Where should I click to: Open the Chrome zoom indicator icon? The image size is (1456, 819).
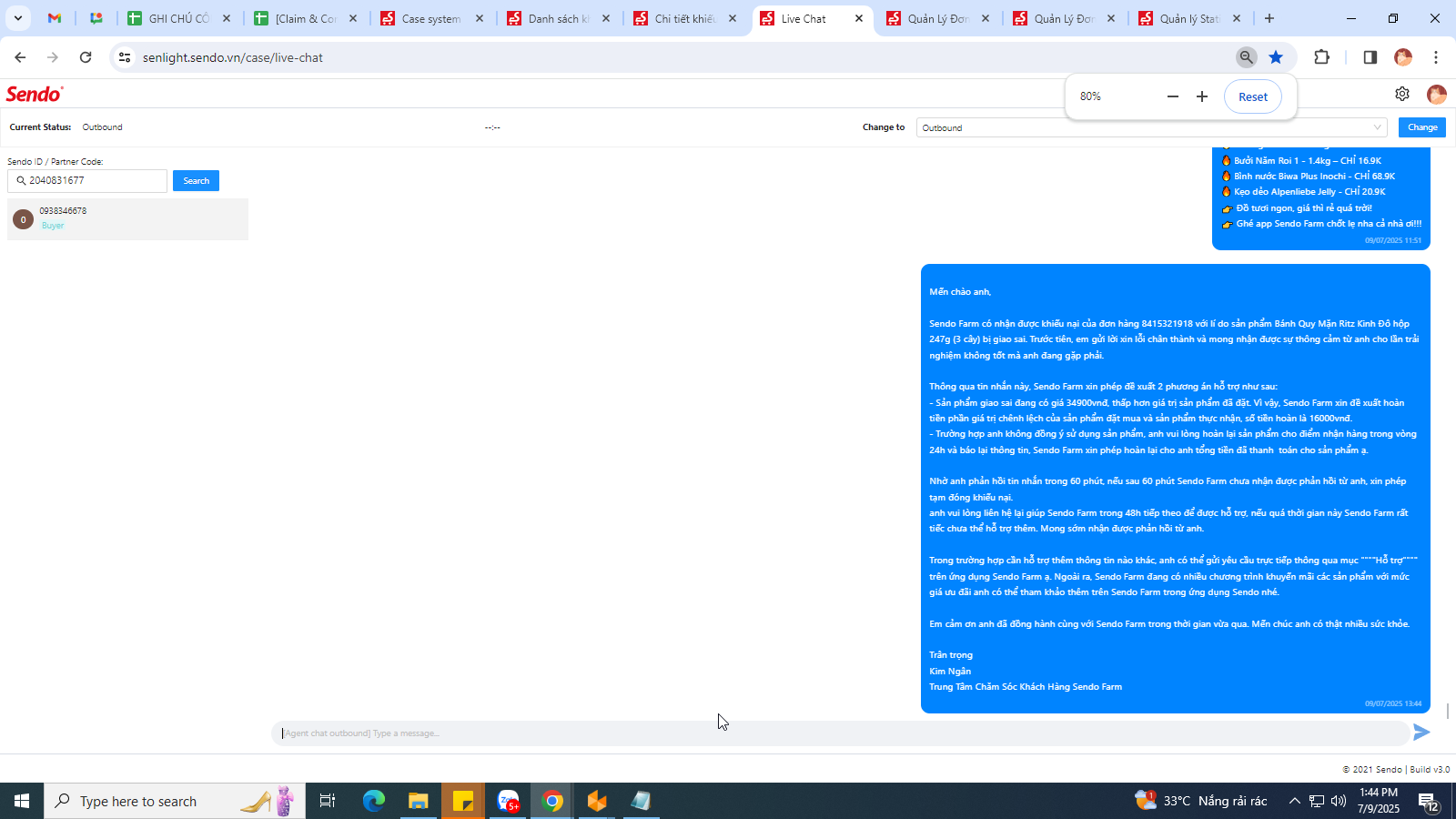pos(1247,57)
